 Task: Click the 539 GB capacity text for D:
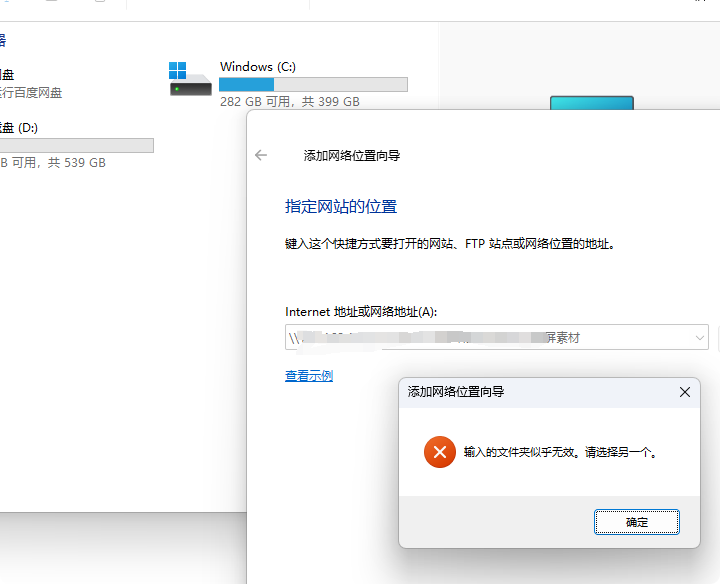pos(53,163)
